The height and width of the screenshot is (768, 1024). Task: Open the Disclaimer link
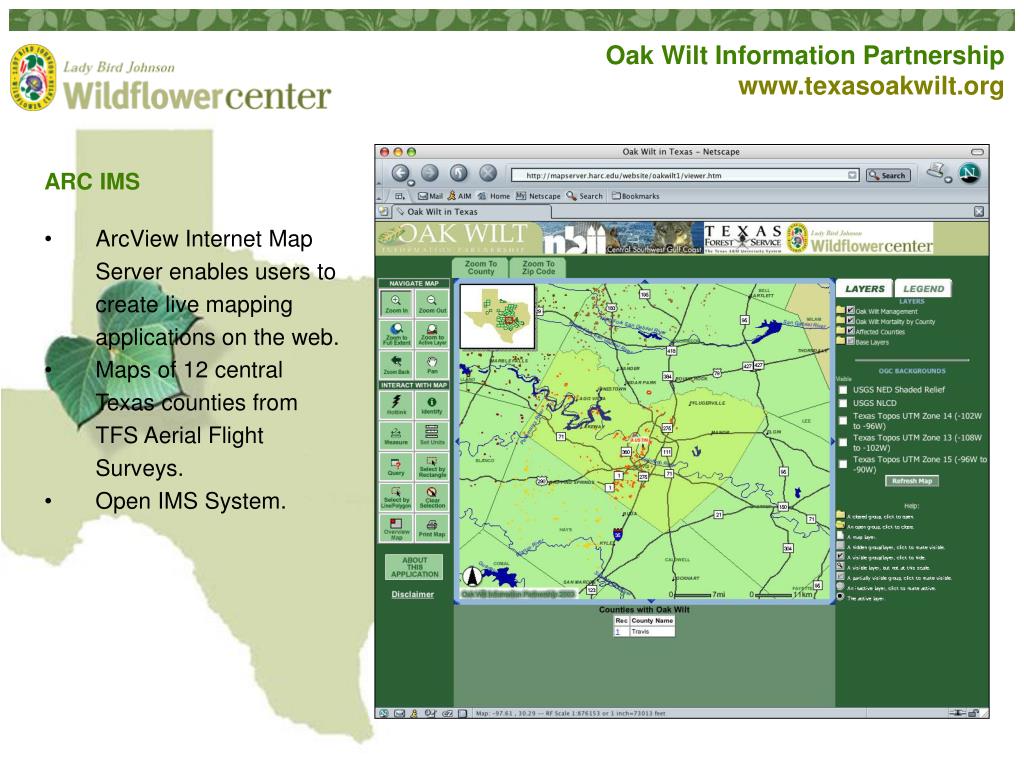point(413,594)
